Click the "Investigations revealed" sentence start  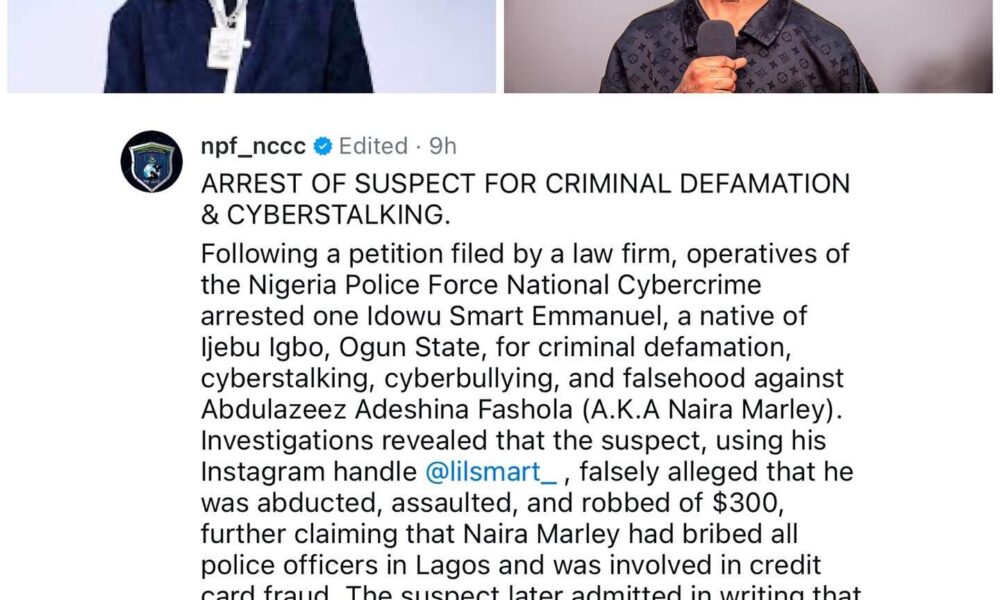click(335, 441)
